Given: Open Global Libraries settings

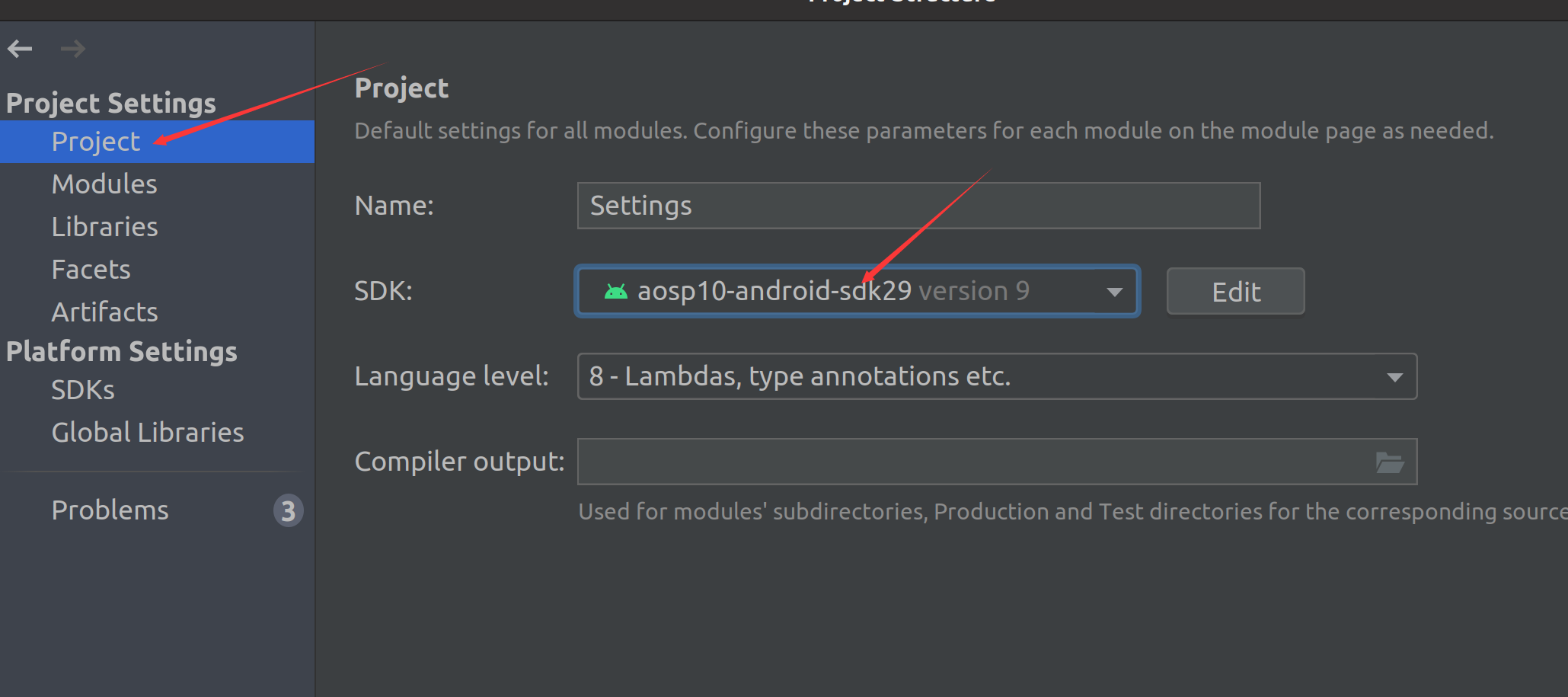Looking at the screenshot, I should [148, 433].
